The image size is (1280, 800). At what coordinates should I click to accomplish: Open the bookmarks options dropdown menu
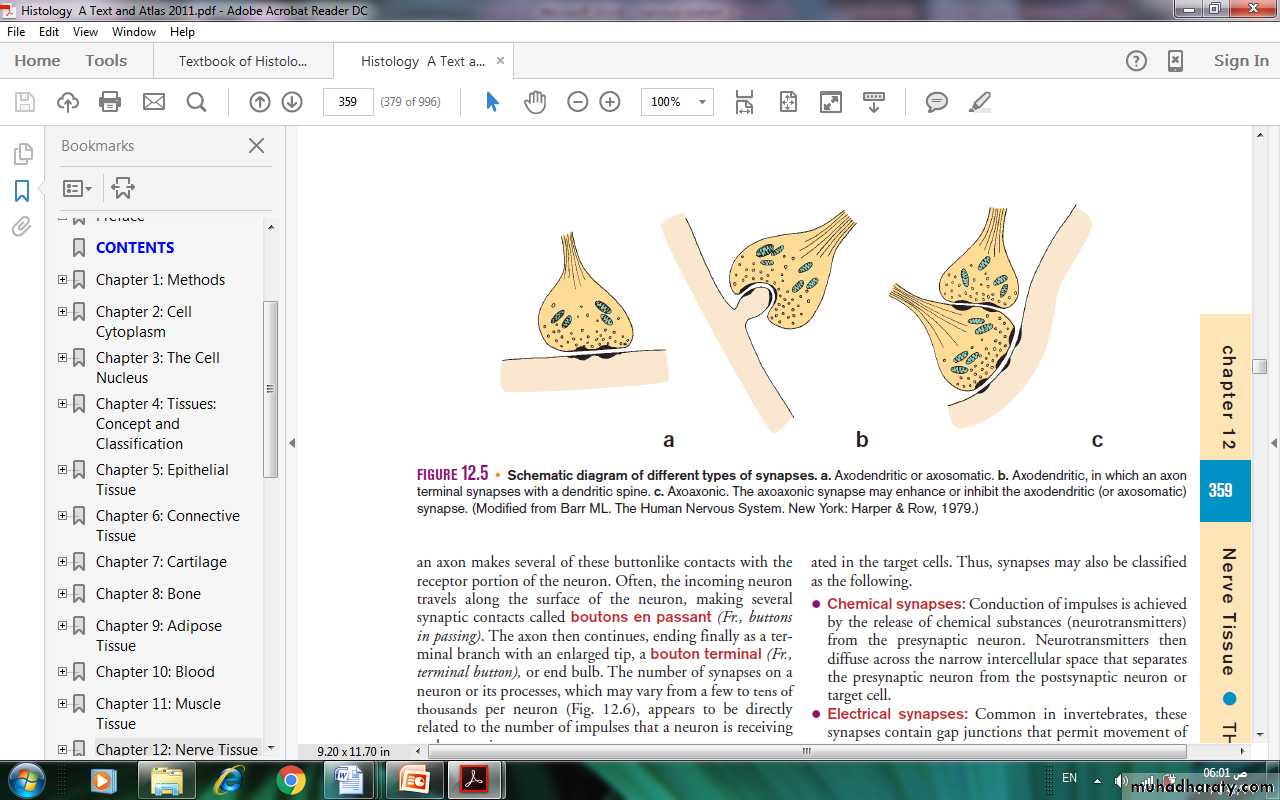[x=77, y=188]
